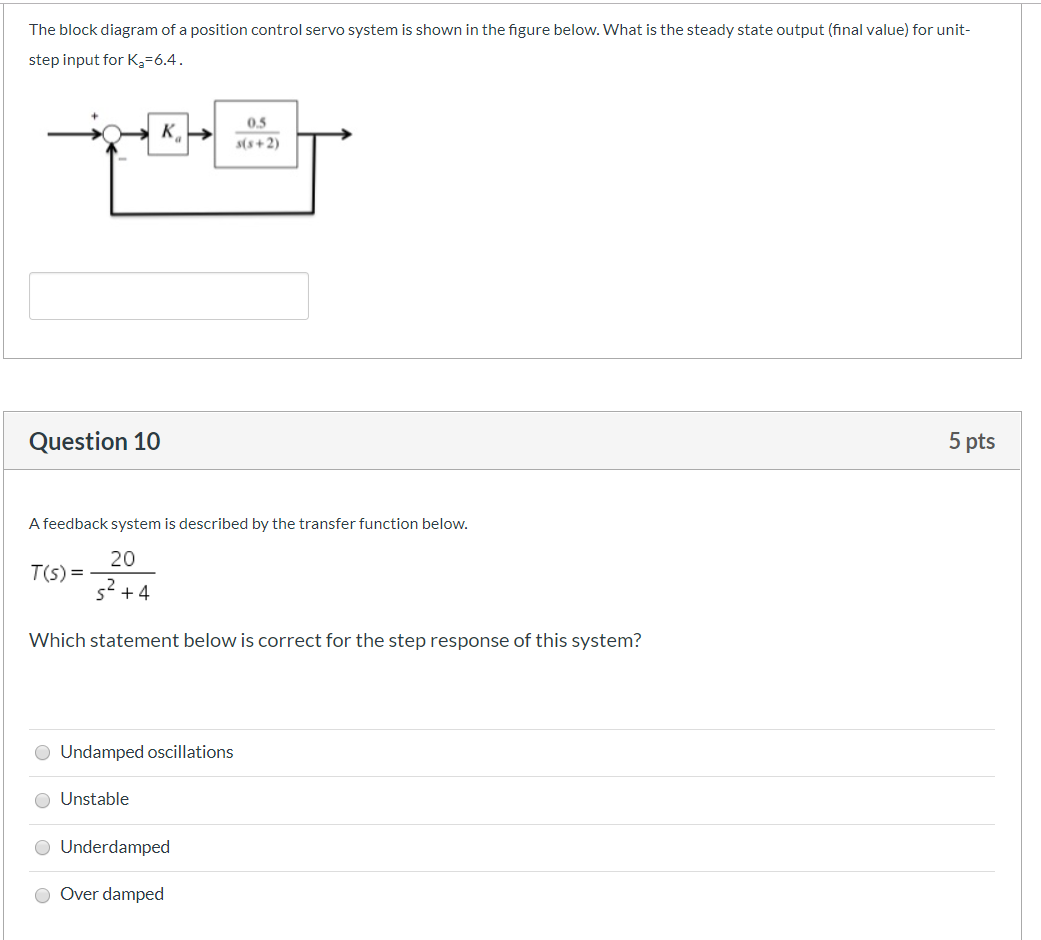Click the output arrow of the block diagram
The image size is (1041, 940).
[340, 132]
